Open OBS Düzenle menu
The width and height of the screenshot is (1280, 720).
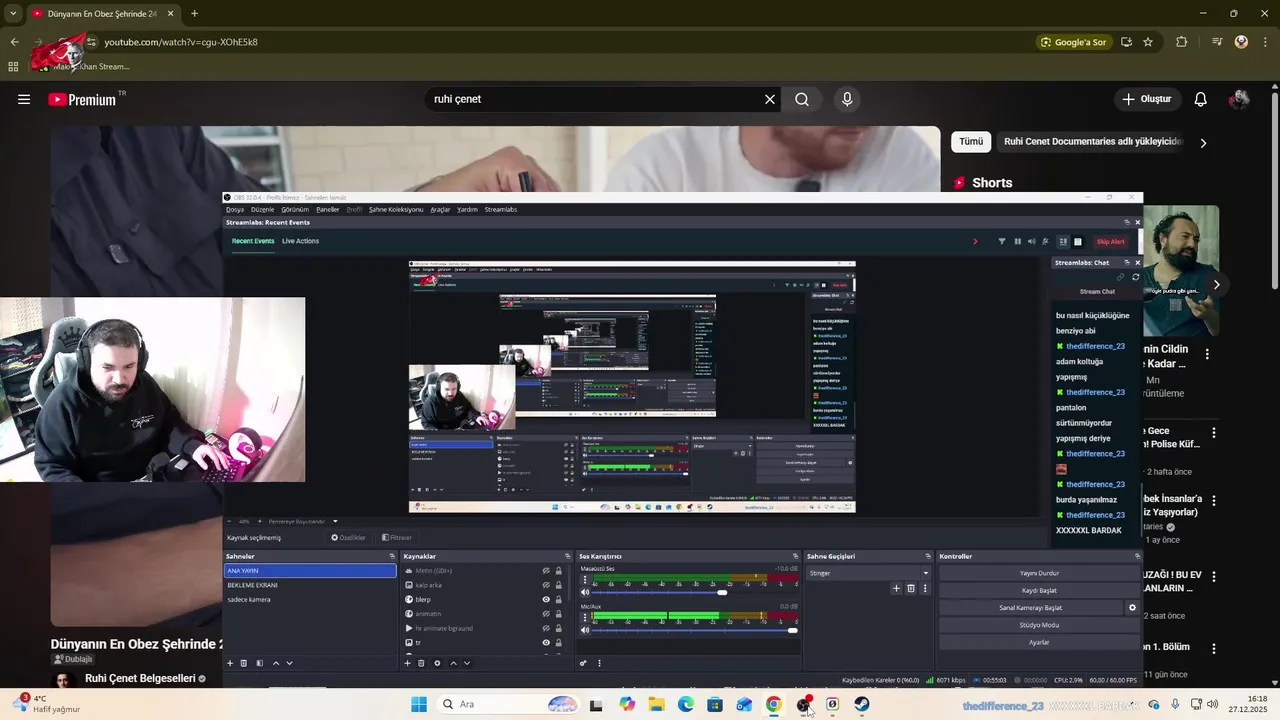point(263,209)
